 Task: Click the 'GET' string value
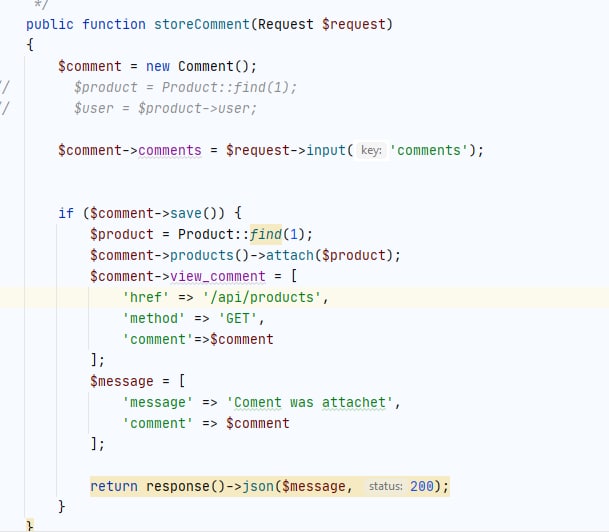tap(238, 318)
